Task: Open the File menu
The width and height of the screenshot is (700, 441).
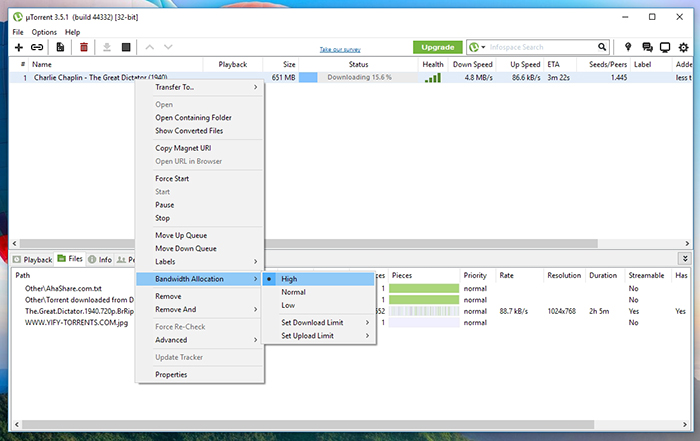Action: (18, 32)
